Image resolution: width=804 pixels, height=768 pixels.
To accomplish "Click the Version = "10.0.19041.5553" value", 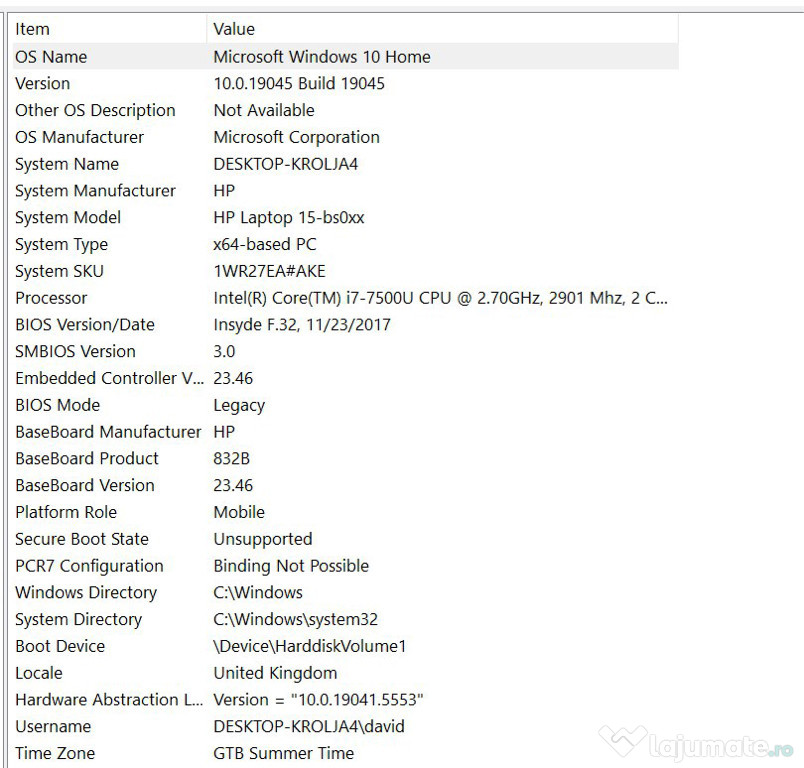I will (318, 699).
